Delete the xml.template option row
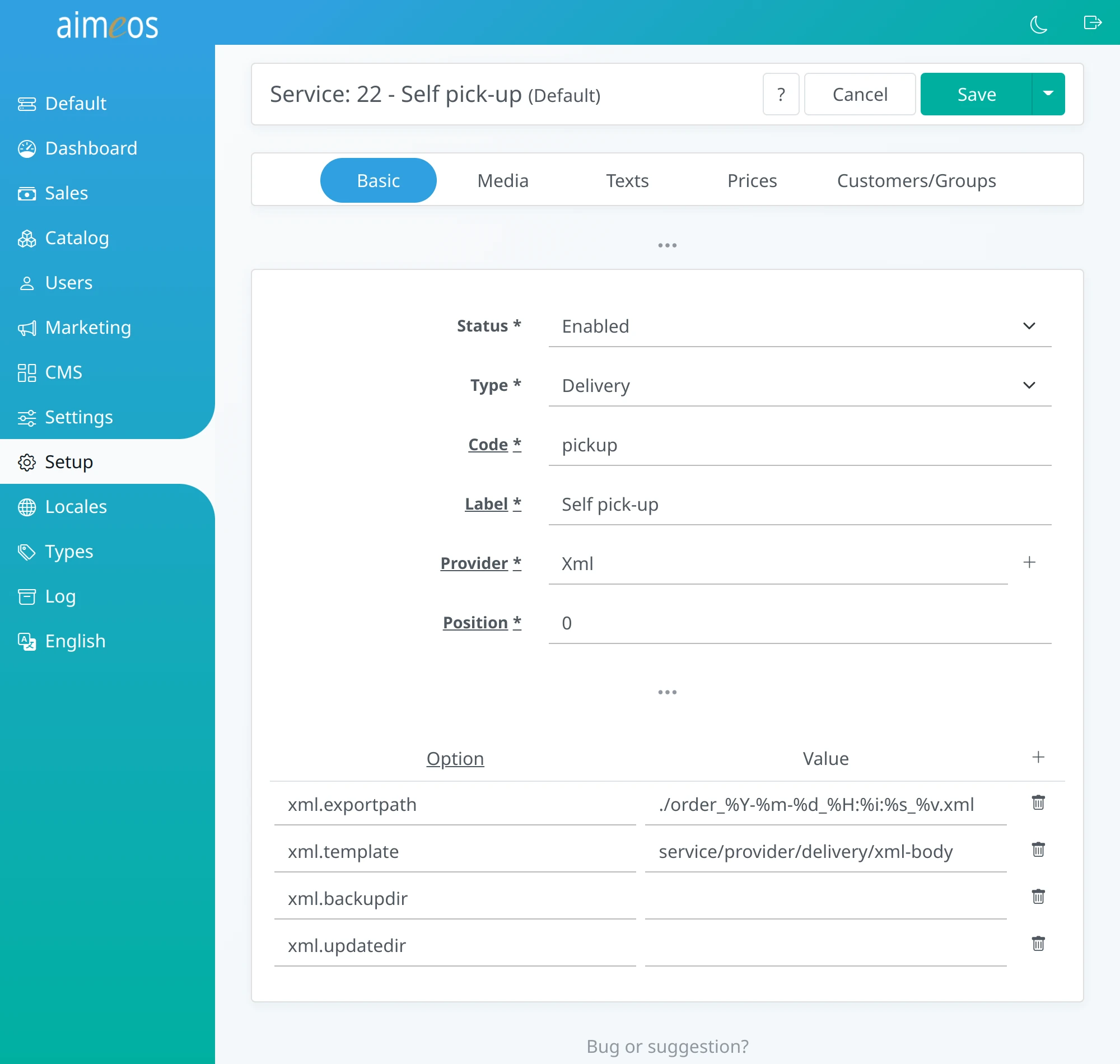1120x1064 pixels. 1038,849
